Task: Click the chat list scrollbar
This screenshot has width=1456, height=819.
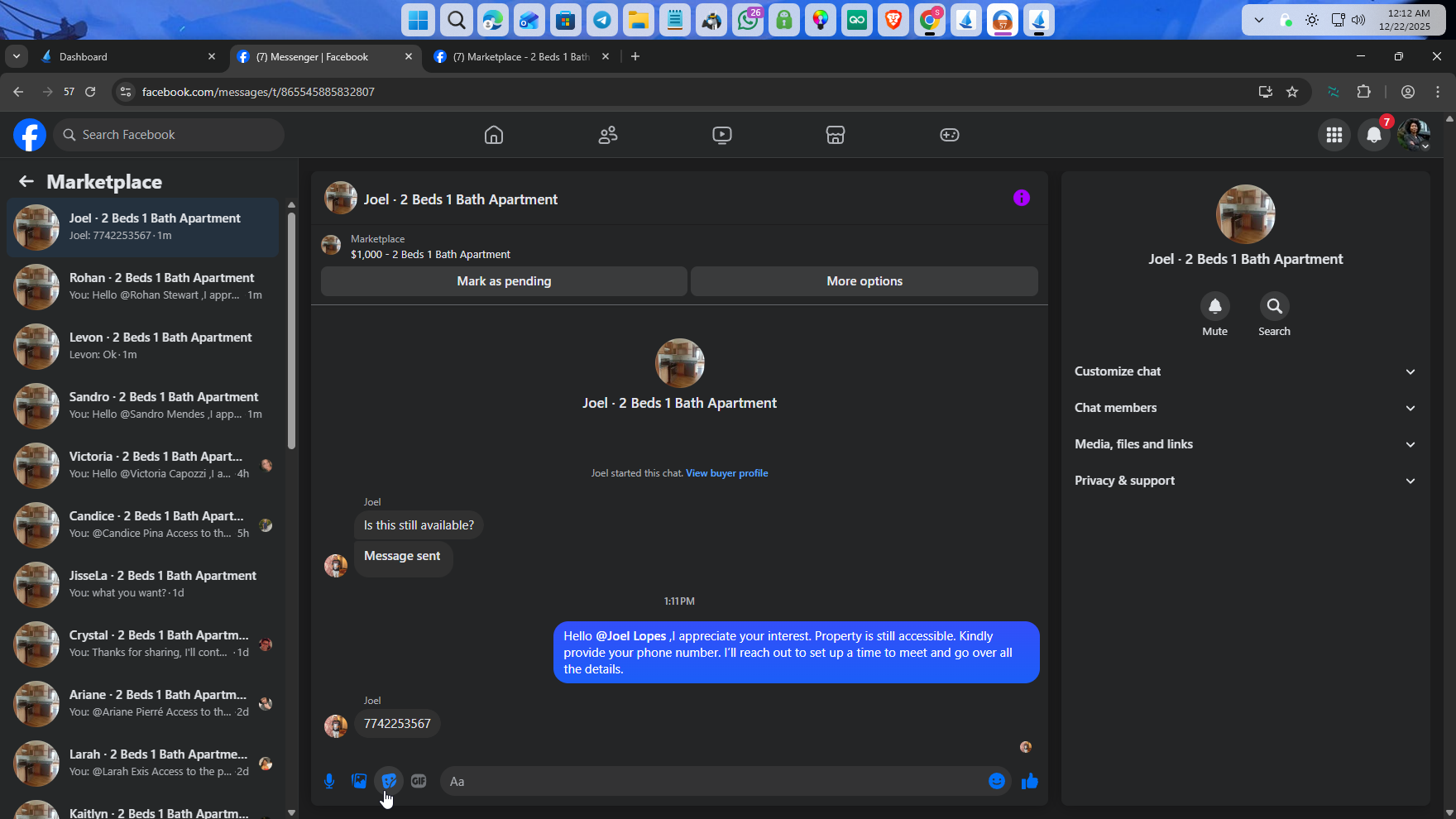Action: [291, 331]
